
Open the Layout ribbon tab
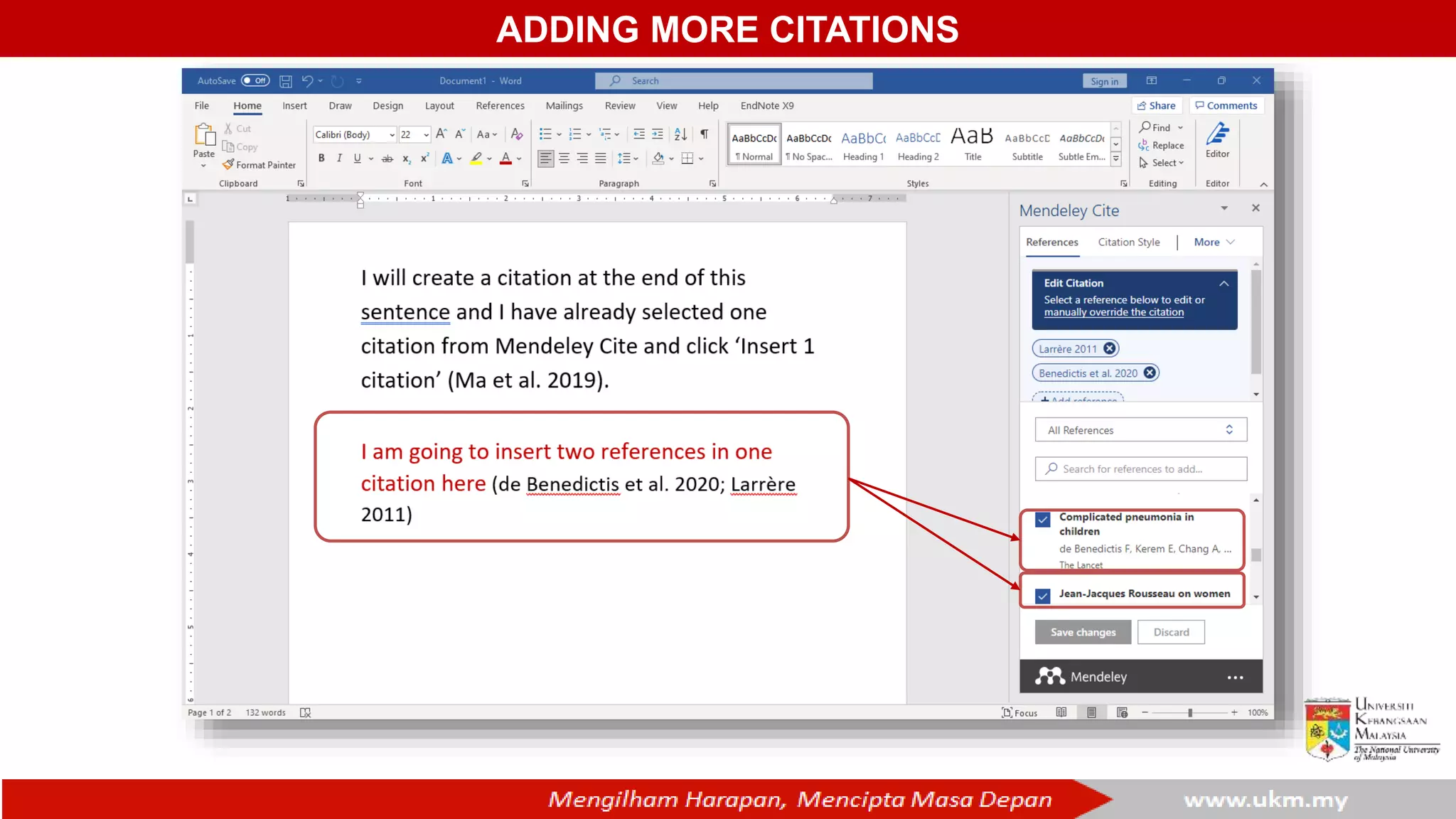coord(439,105)
